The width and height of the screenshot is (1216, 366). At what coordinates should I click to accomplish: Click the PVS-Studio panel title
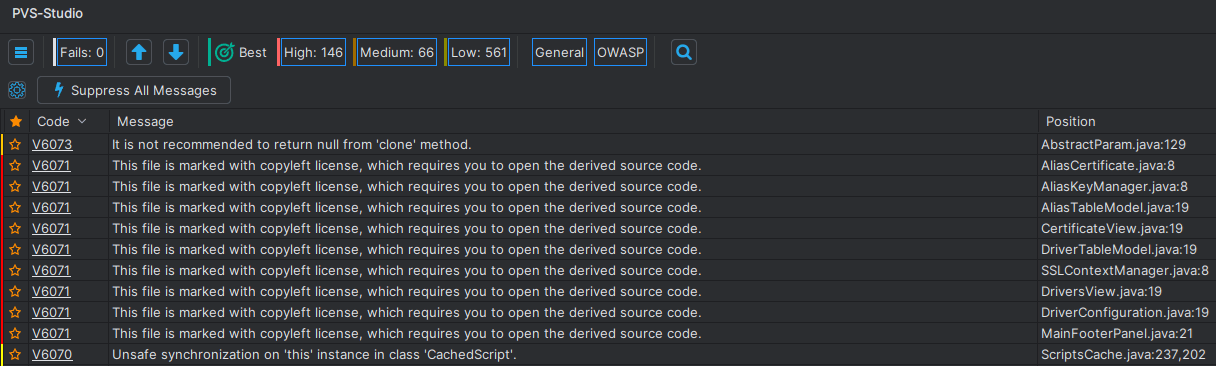pyautogui.click(x=48, y=14)
